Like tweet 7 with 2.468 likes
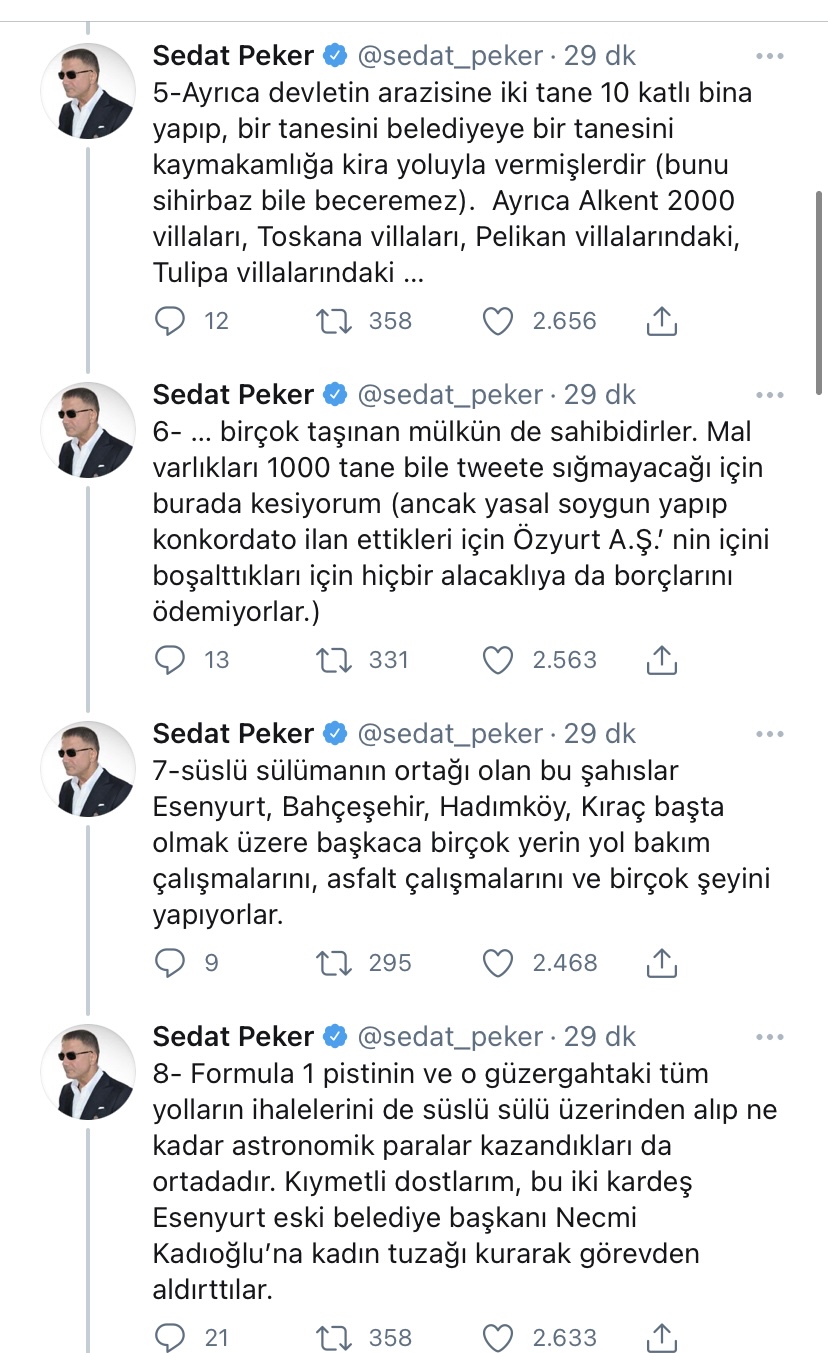Screen dimensions: 828x1353 coord(498,963)
